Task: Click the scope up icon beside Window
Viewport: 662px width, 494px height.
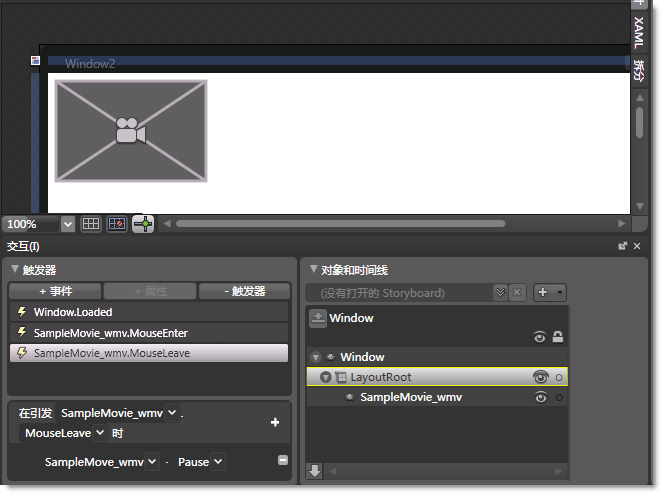Action: pos(318,318)
